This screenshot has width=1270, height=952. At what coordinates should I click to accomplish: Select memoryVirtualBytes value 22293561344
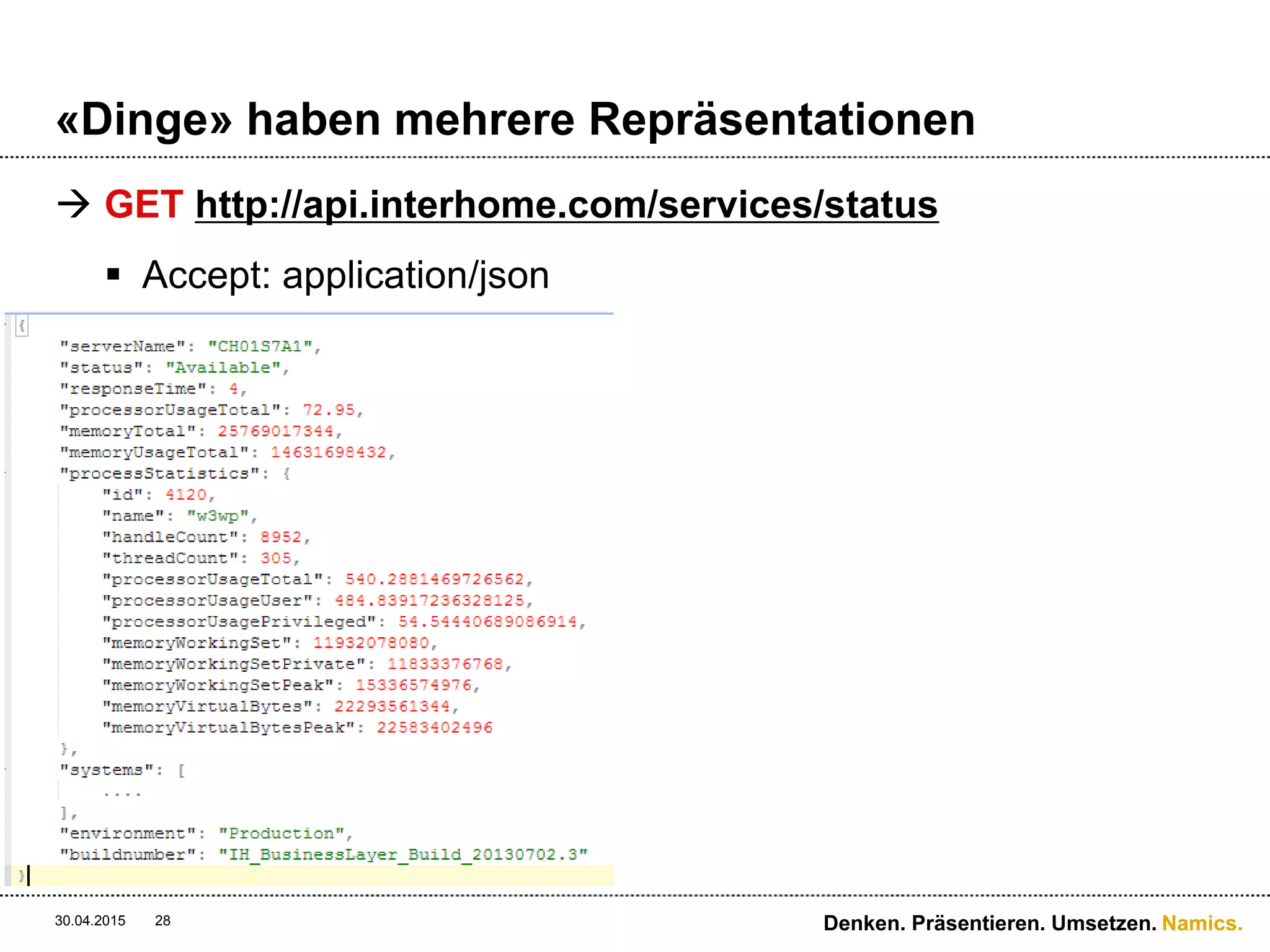coord(393,706)
